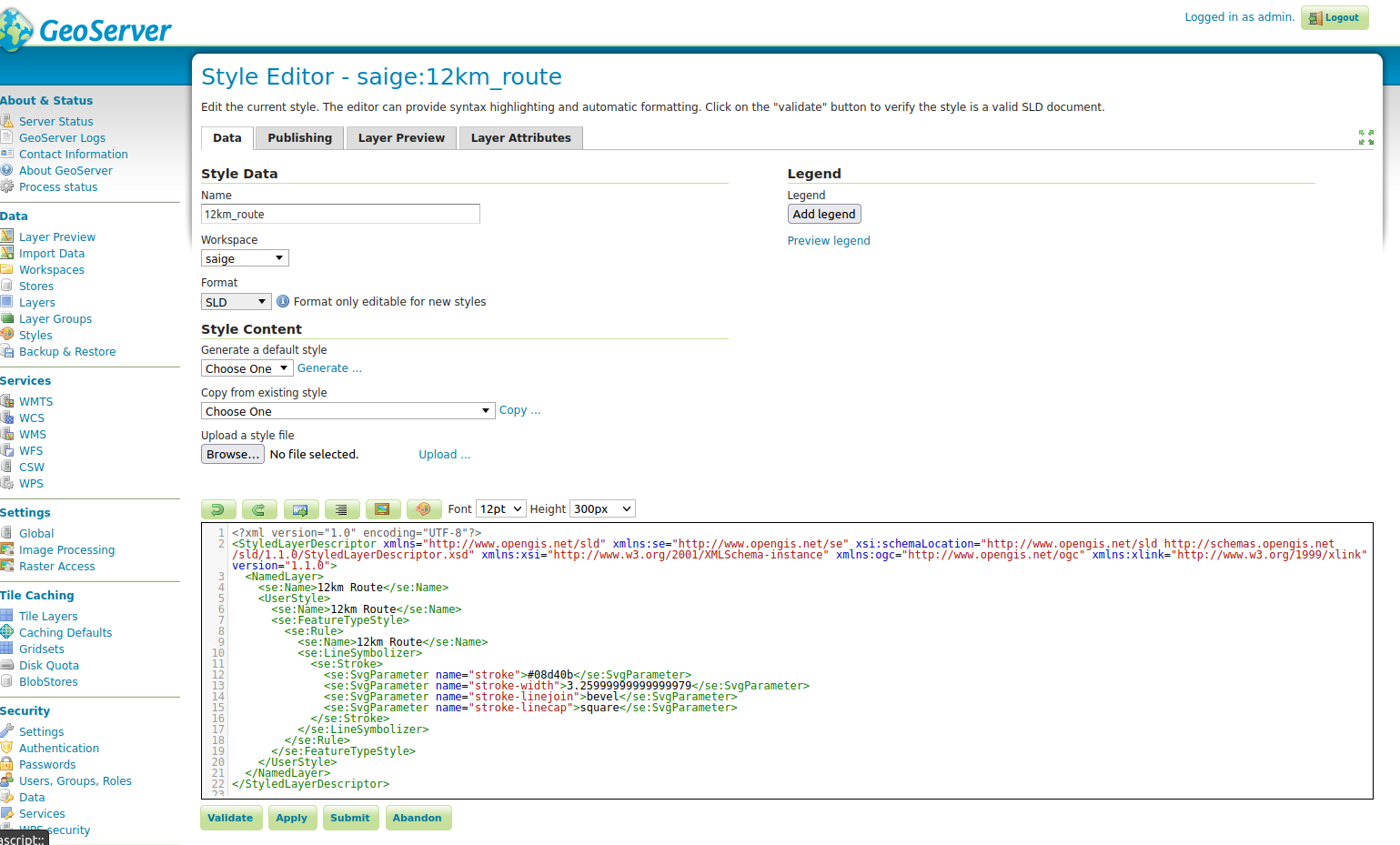Click the Apply button

(x=292, y=818)
